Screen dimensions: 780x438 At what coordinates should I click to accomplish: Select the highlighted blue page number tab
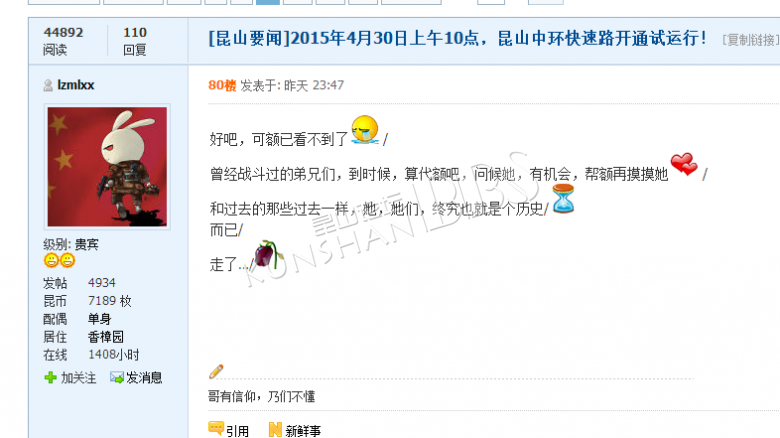tap(268, 2)
